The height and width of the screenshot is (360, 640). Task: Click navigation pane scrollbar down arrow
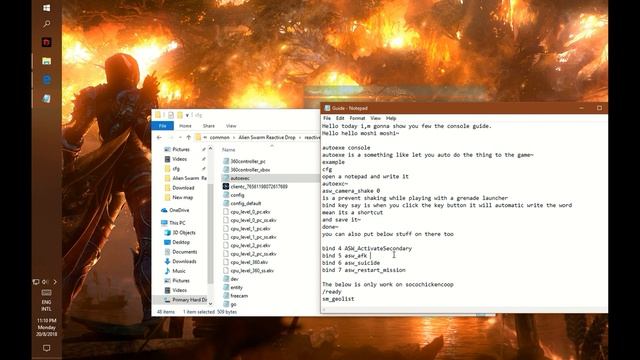coord(211,304)
